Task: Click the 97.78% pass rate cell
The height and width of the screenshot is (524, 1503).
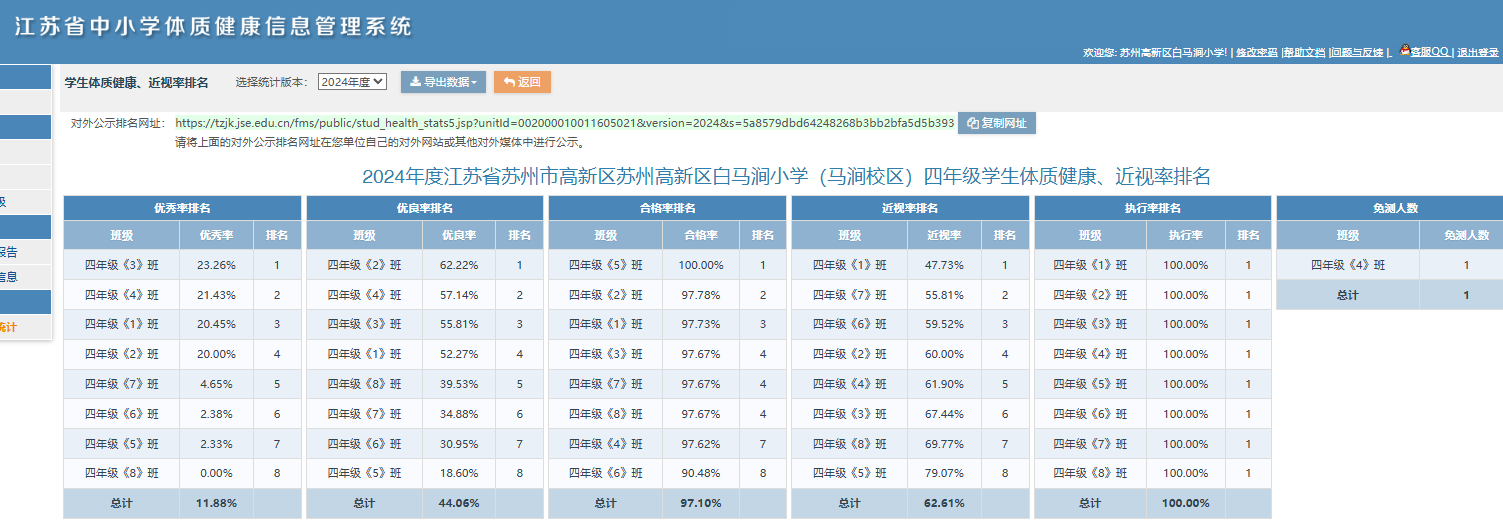Action: click(x=701, y=295)
